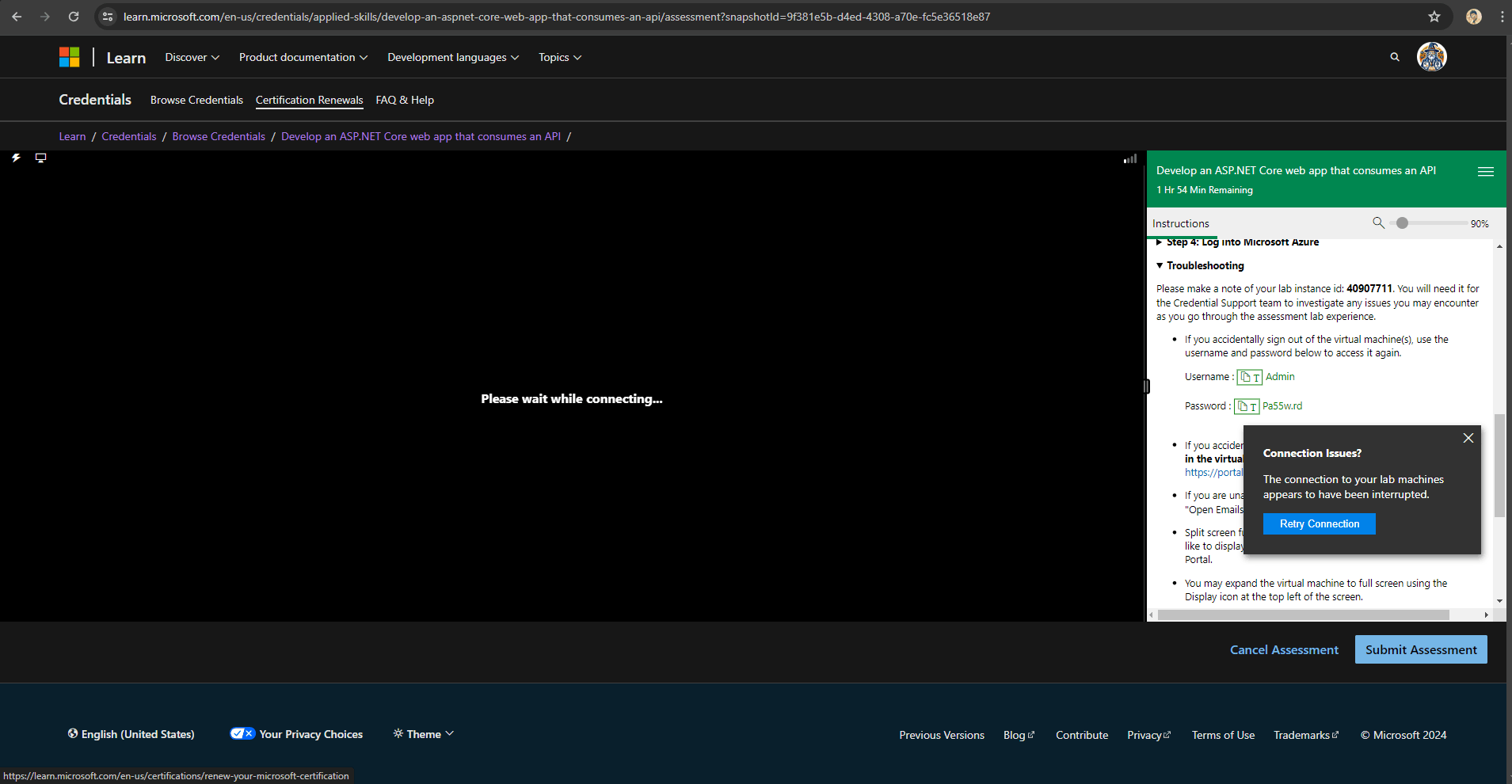Click the scroll down arrow in instructions
Image resolution: width=1512 pixels, height=784 pixels.
(1499, 601)
